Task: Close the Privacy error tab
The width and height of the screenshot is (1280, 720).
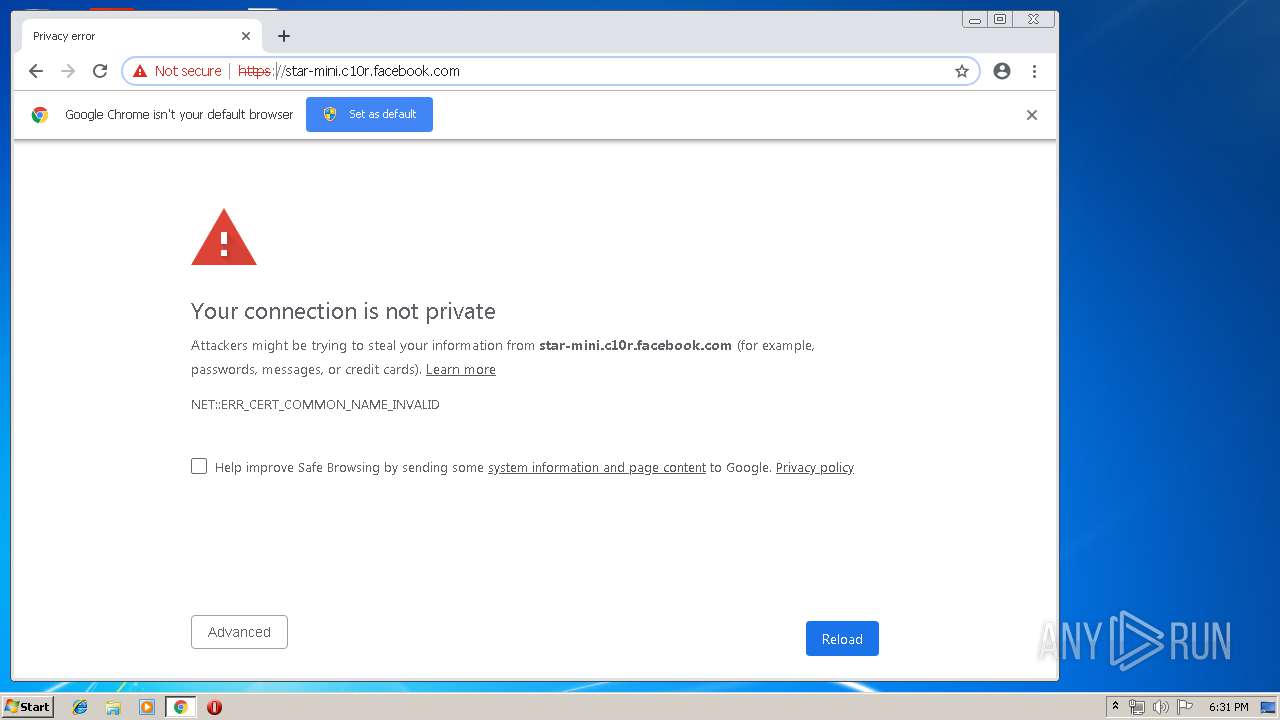Action: (246, 36)
